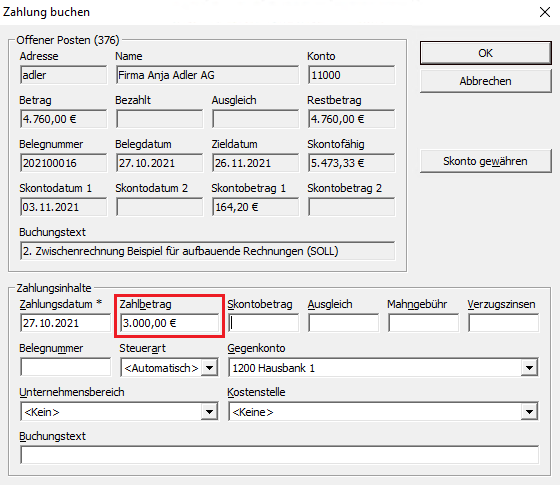The image size is (560, 485).
Task: Open the Unternehmensbereich dropdown arrow
Action: pyautogui.click(x=209, y=412)
